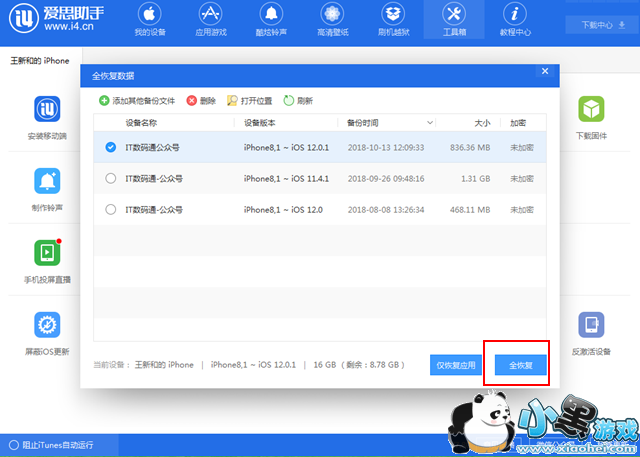Open the 屏蔽iOS更新 gear icon
The image size is (640, 457).
47,325
